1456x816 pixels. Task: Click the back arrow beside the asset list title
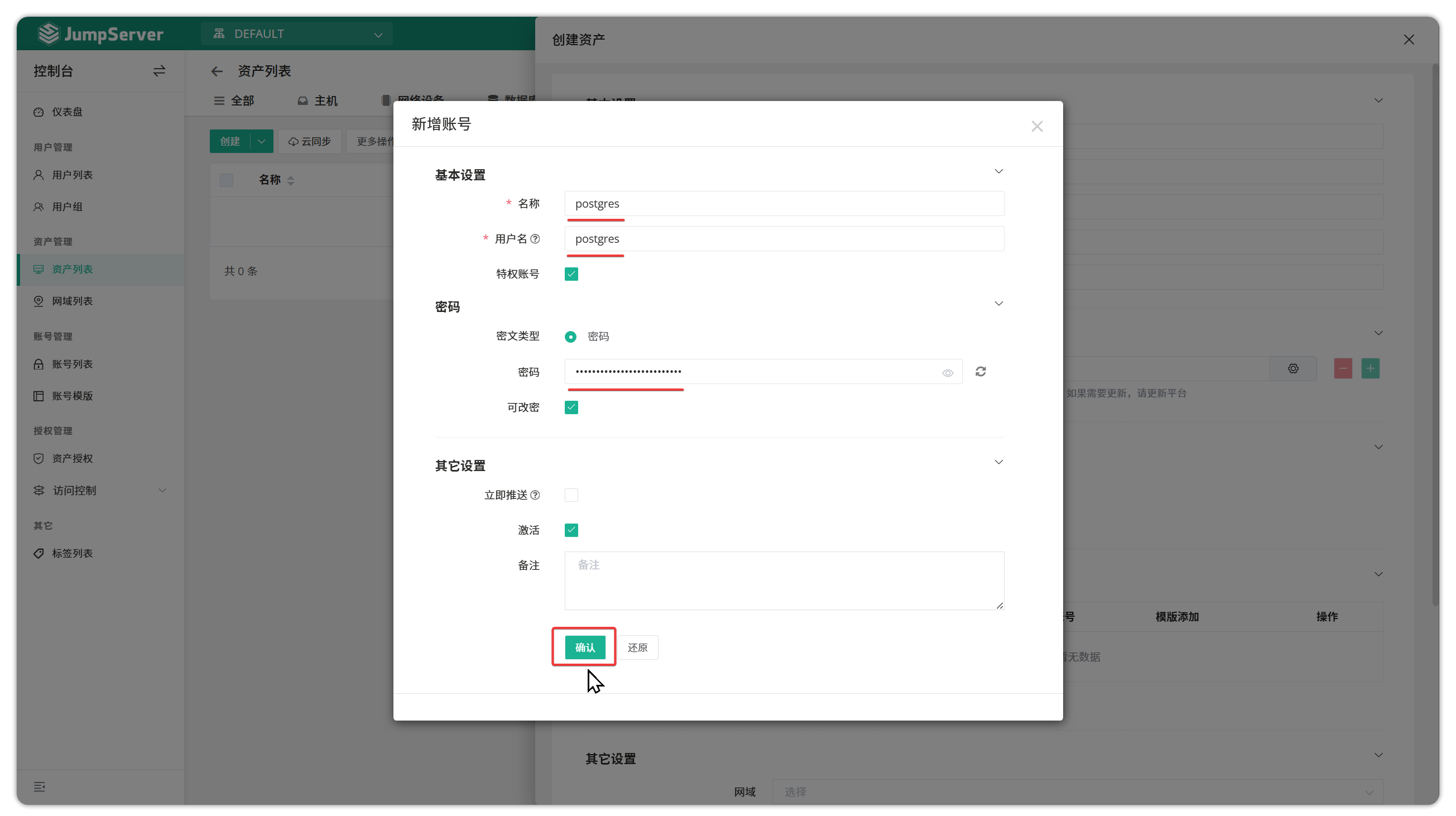(217, 71)
